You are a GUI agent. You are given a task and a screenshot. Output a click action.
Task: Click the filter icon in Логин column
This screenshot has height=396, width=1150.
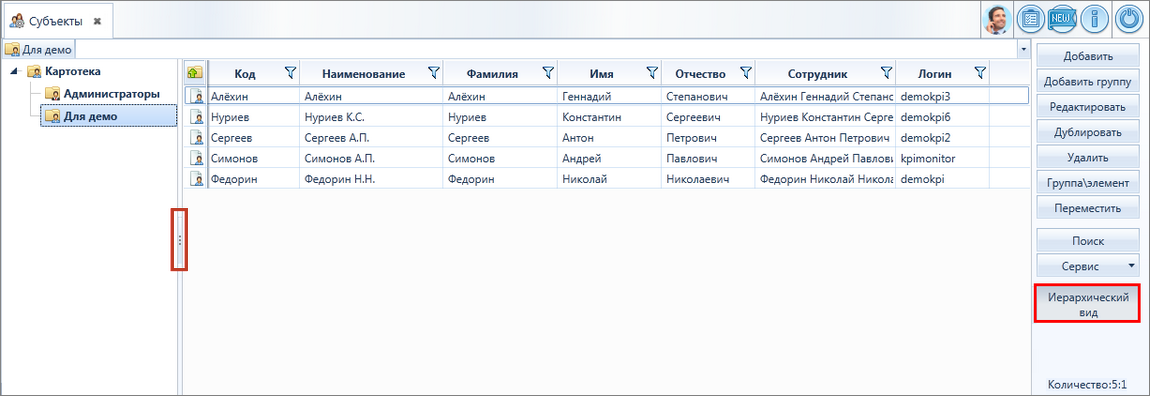pyautogui.click(x=980, y=73)
